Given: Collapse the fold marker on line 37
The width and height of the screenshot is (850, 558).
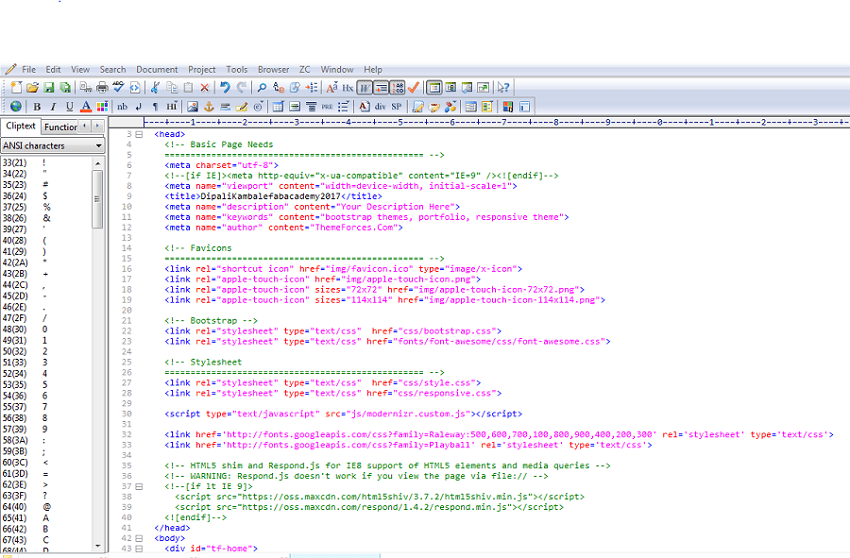Looking at the screenshot, I should pyautogui.click(x=139, y=486).
